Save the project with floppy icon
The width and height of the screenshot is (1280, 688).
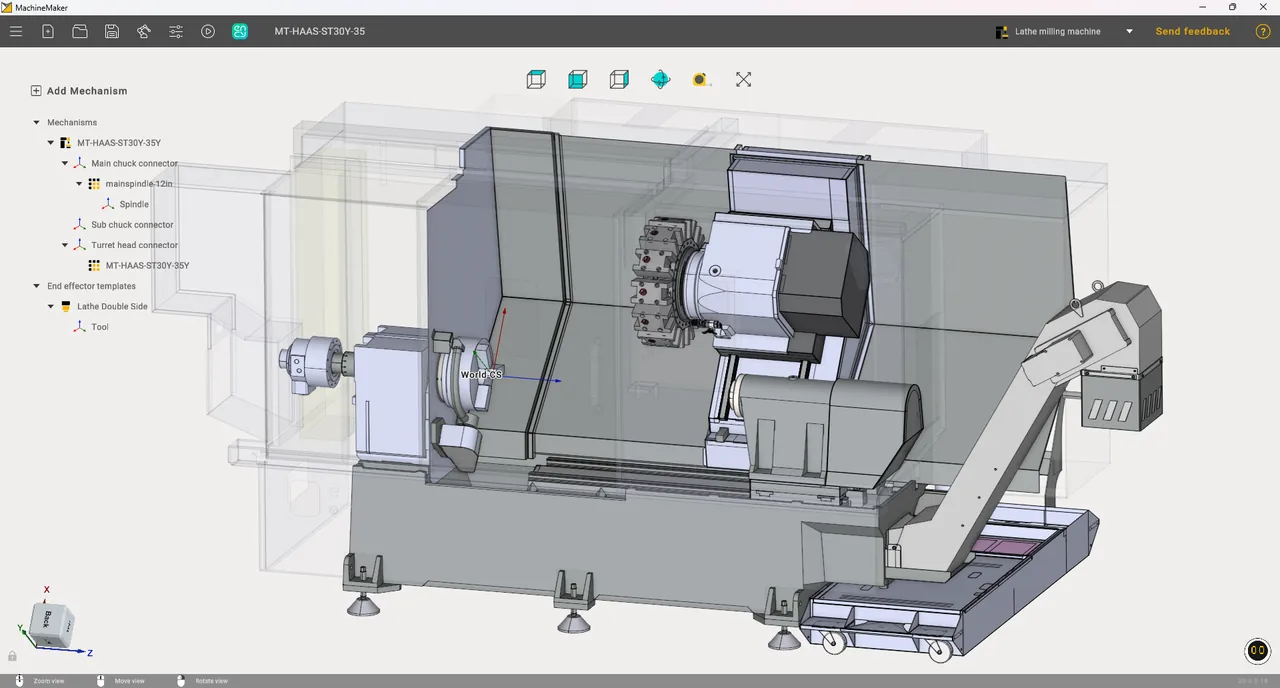pyautogui.click(x=112, y=31)
